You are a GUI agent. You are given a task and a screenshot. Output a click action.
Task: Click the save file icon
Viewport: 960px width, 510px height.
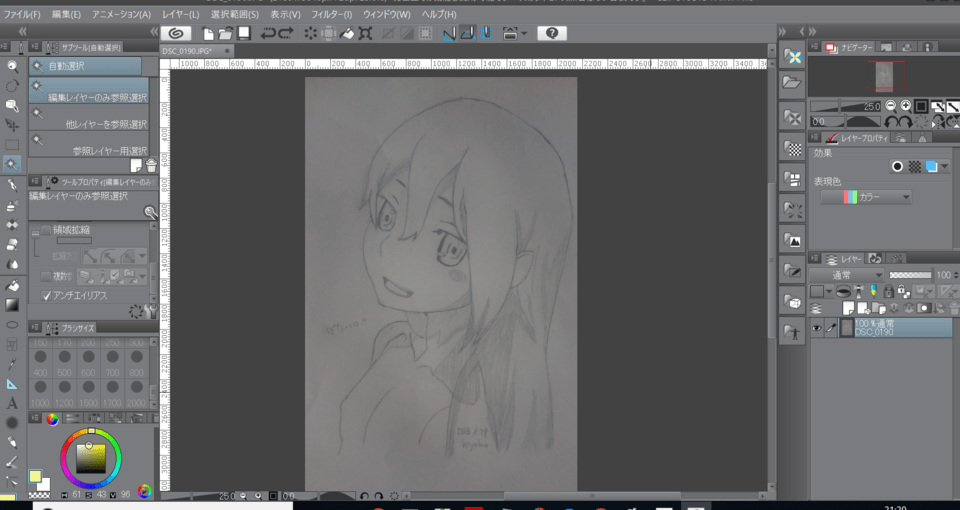[x=243, y=33]
